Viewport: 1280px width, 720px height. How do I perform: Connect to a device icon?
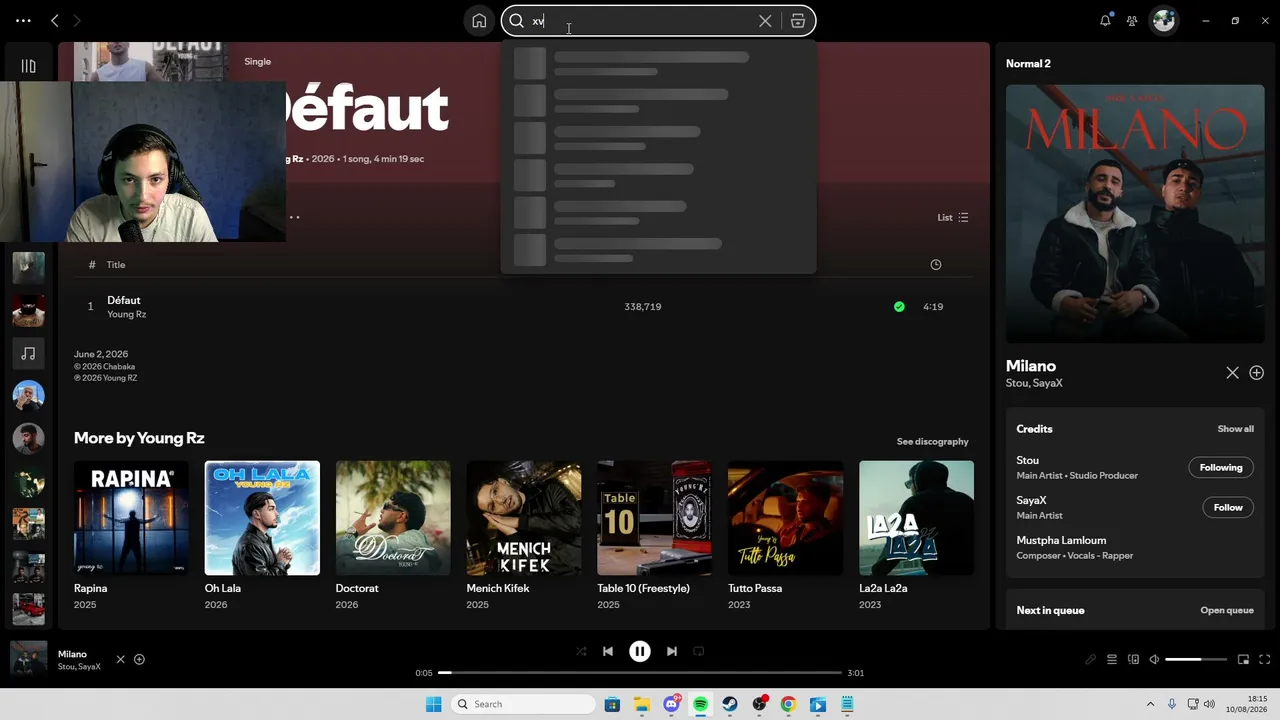pyautogui.click(x=1133, y=660)
